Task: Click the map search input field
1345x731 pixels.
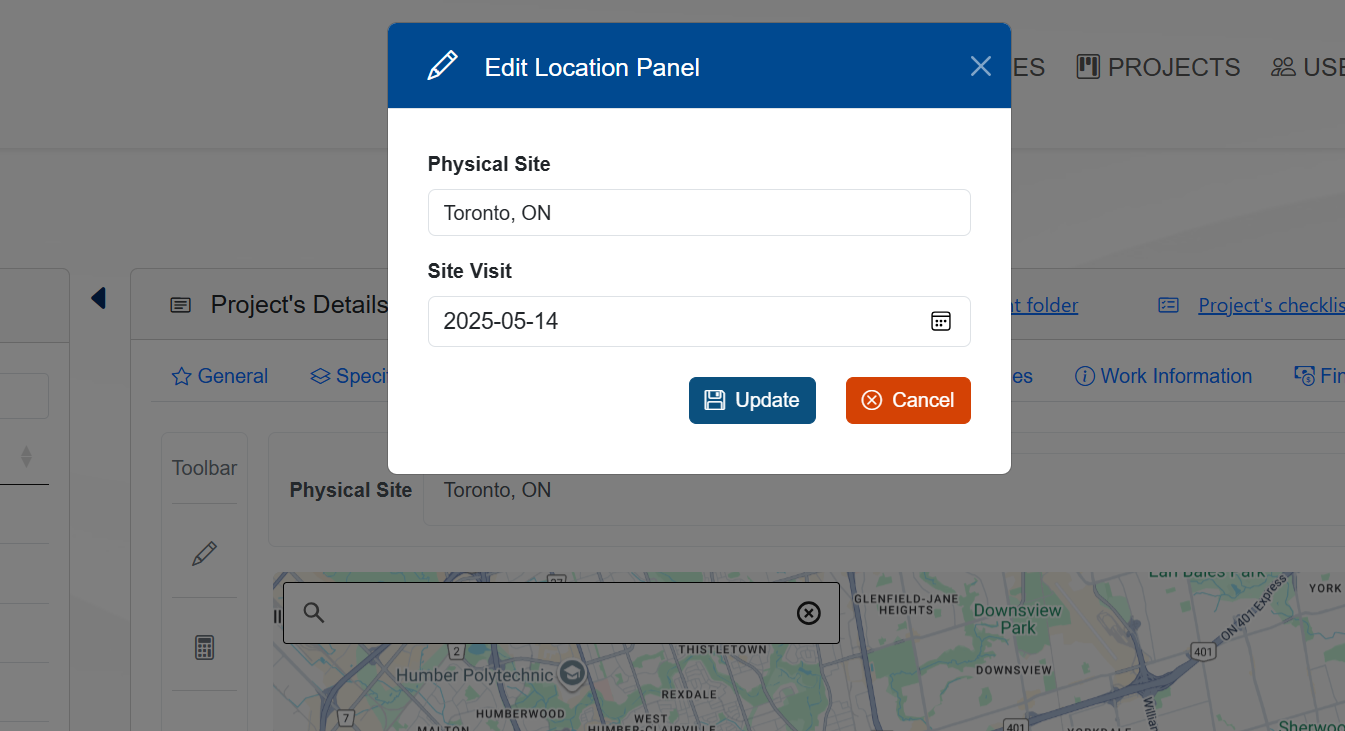Action: tap(560, 613)
